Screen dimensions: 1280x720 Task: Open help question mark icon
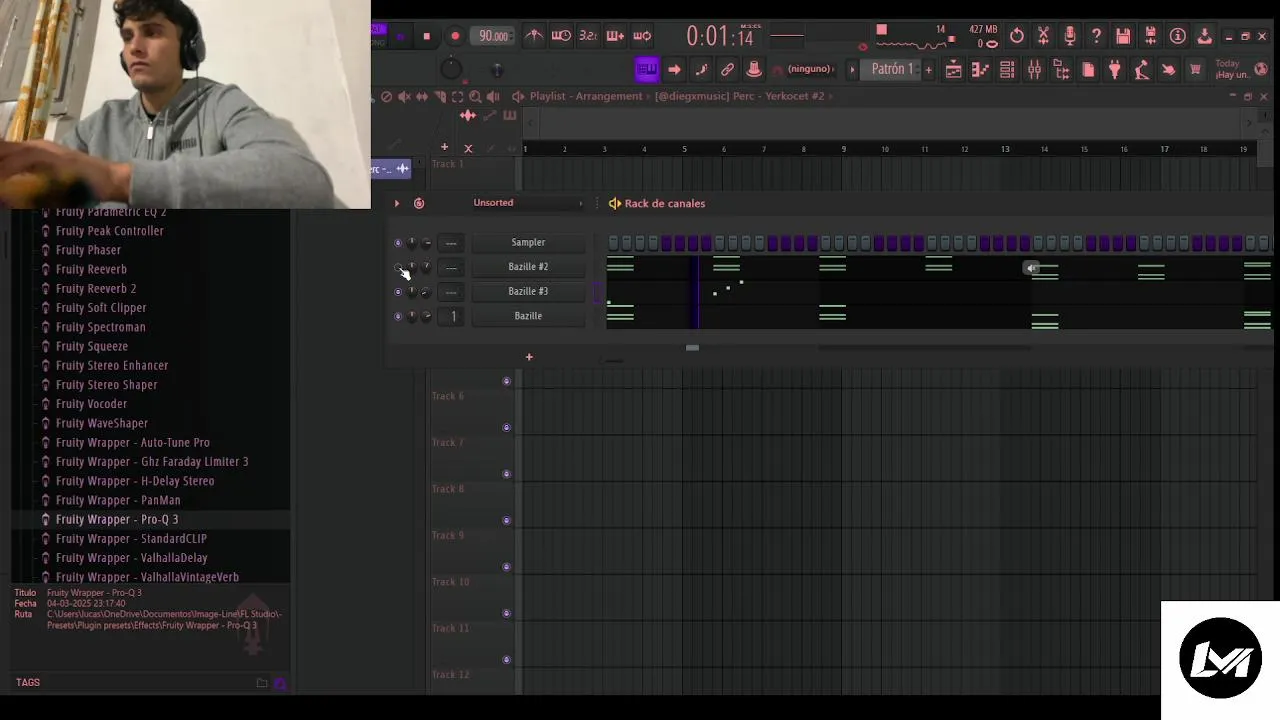(x=1097, y=36)
